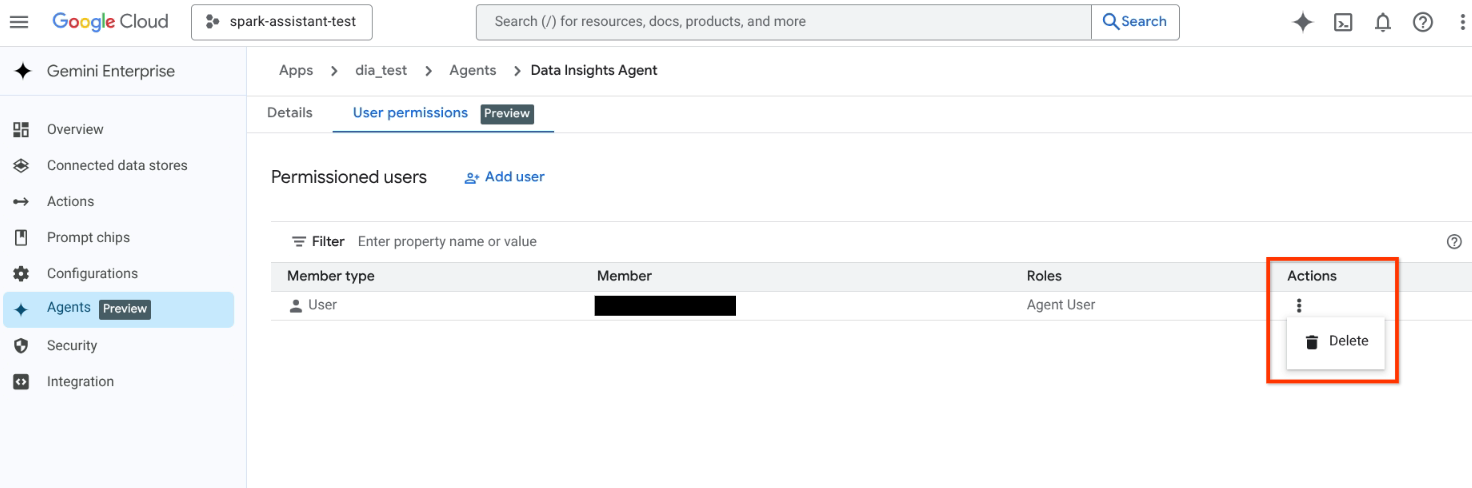This screenshot has height=488, width=1472.
Task: Focus the top resource search field
Action: click(x=783, y=22)
